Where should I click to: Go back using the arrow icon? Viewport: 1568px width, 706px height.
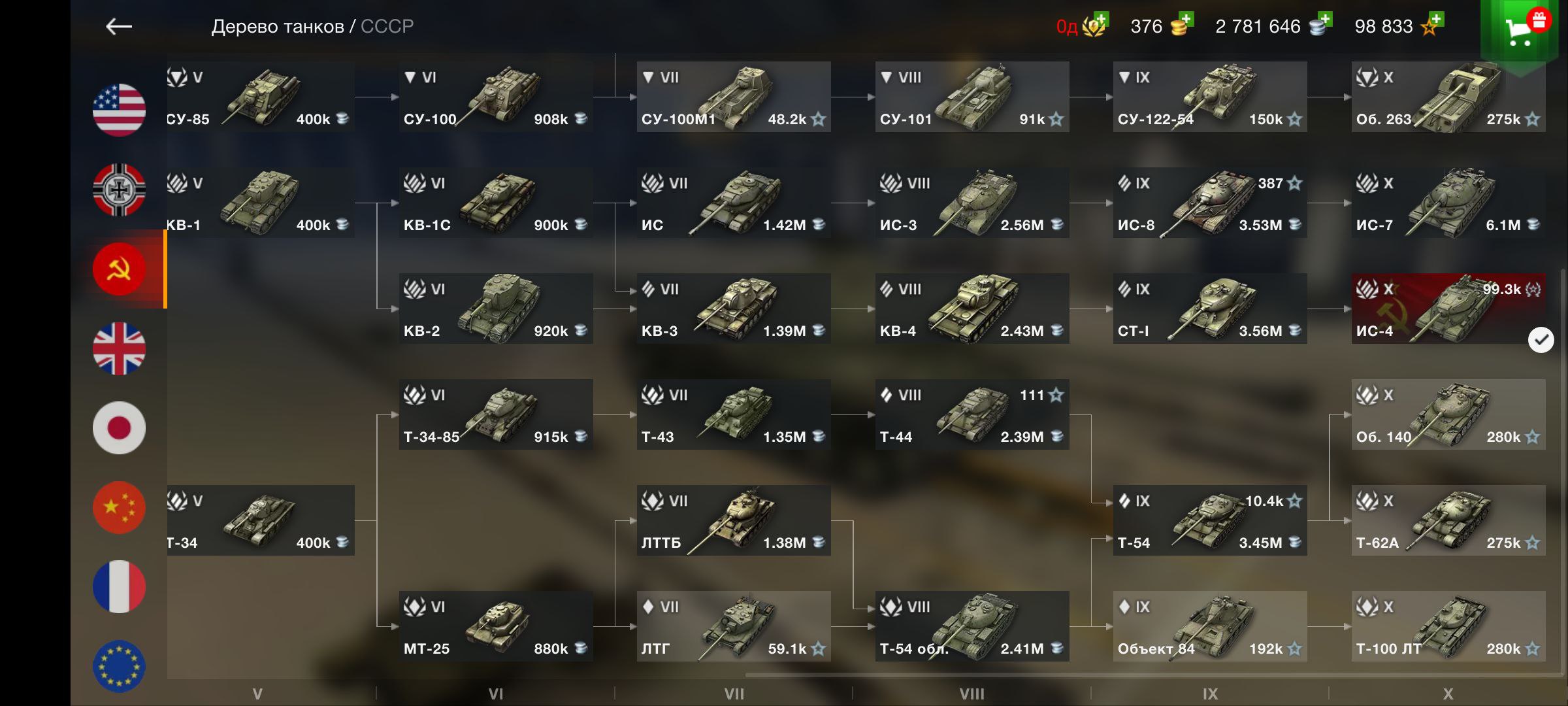tap(119, 26)
